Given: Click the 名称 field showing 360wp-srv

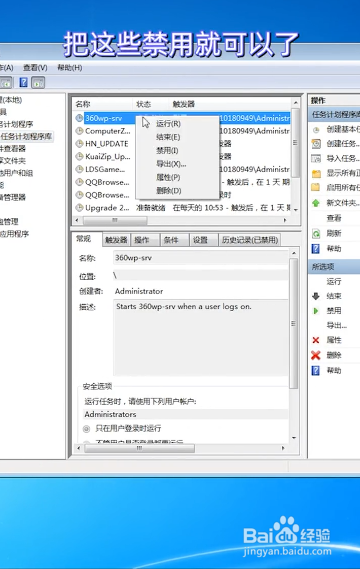Looking at the screenshot, I should pos(201,258).
